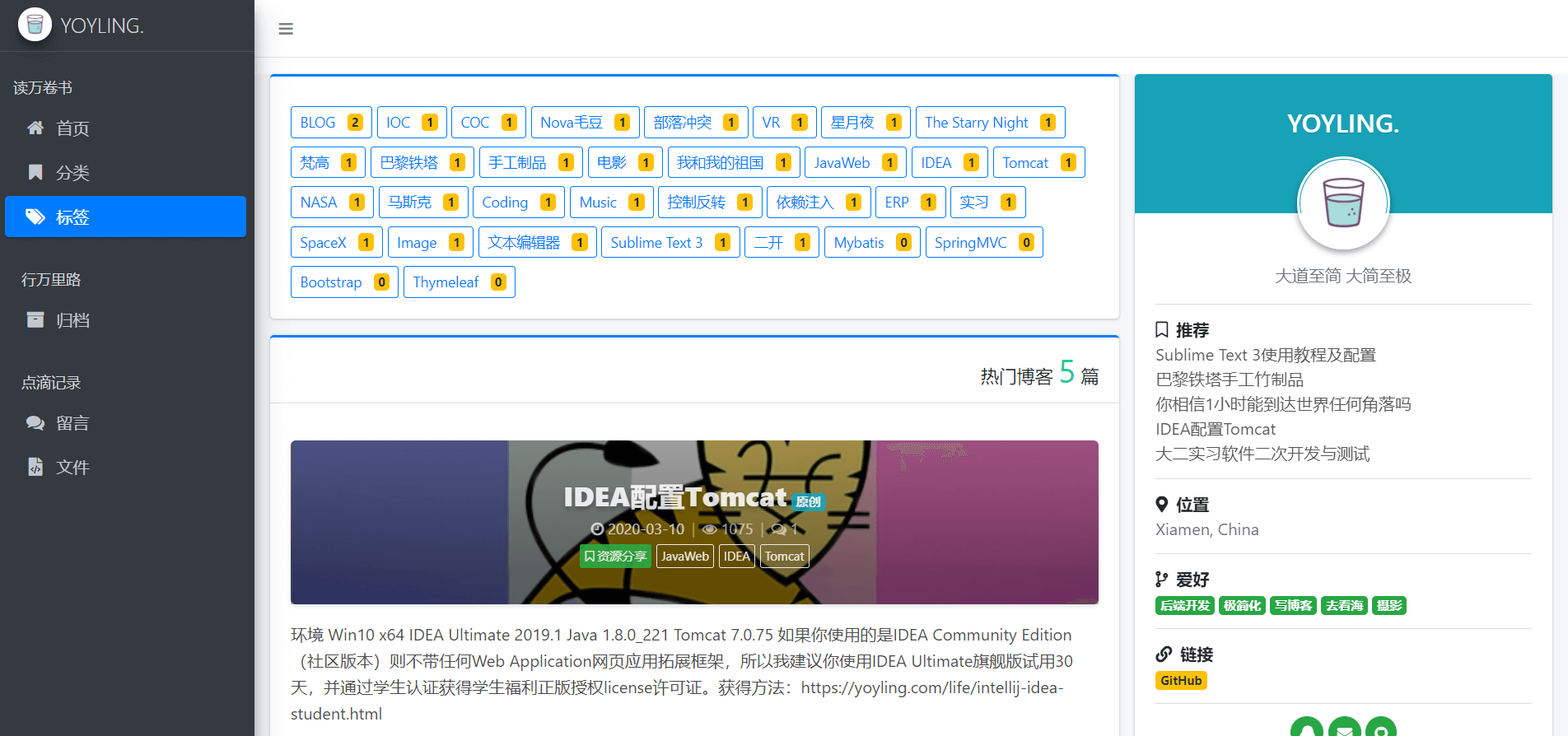The width and height of the screenshot is (1568, 736).
Task: Open recommended 巴黎铁塔手工竹制品
Action: (x=1230, y=380)
